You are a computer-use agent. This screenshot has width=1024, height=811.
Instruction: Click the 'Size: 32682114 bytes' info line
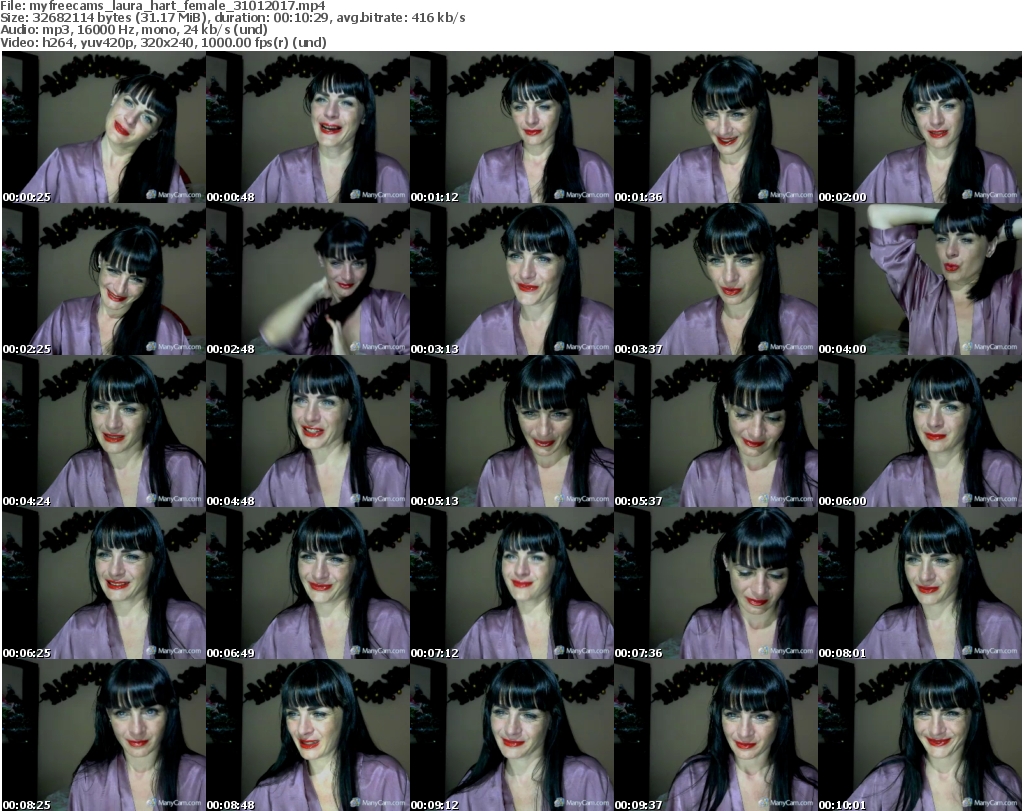tap(232, 18)
